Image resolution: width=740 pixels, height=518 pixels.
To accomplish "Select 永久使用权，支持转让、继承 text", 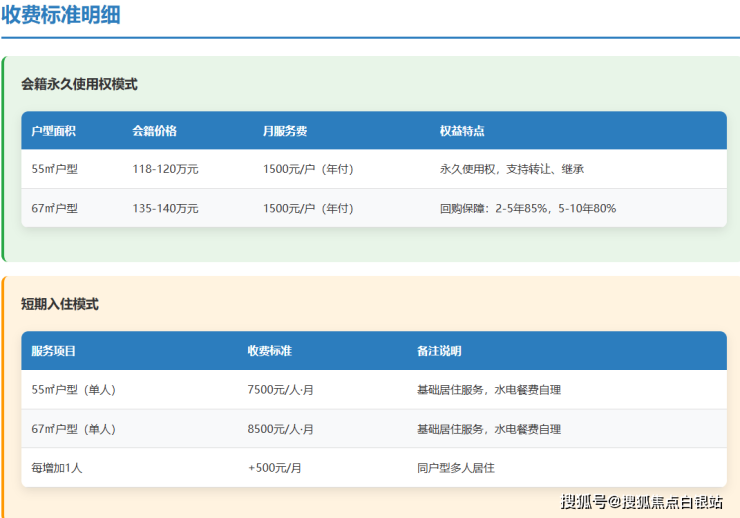I will 511,169.
